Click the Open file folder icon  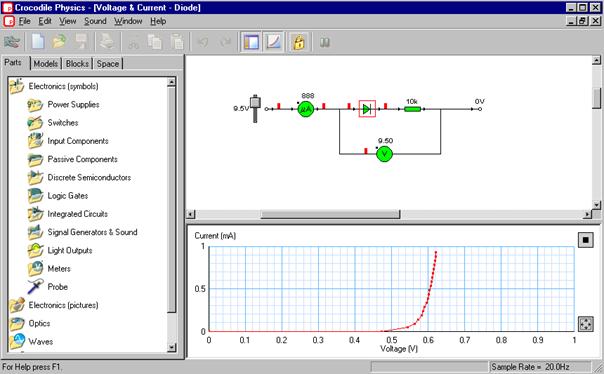point(59,42)
